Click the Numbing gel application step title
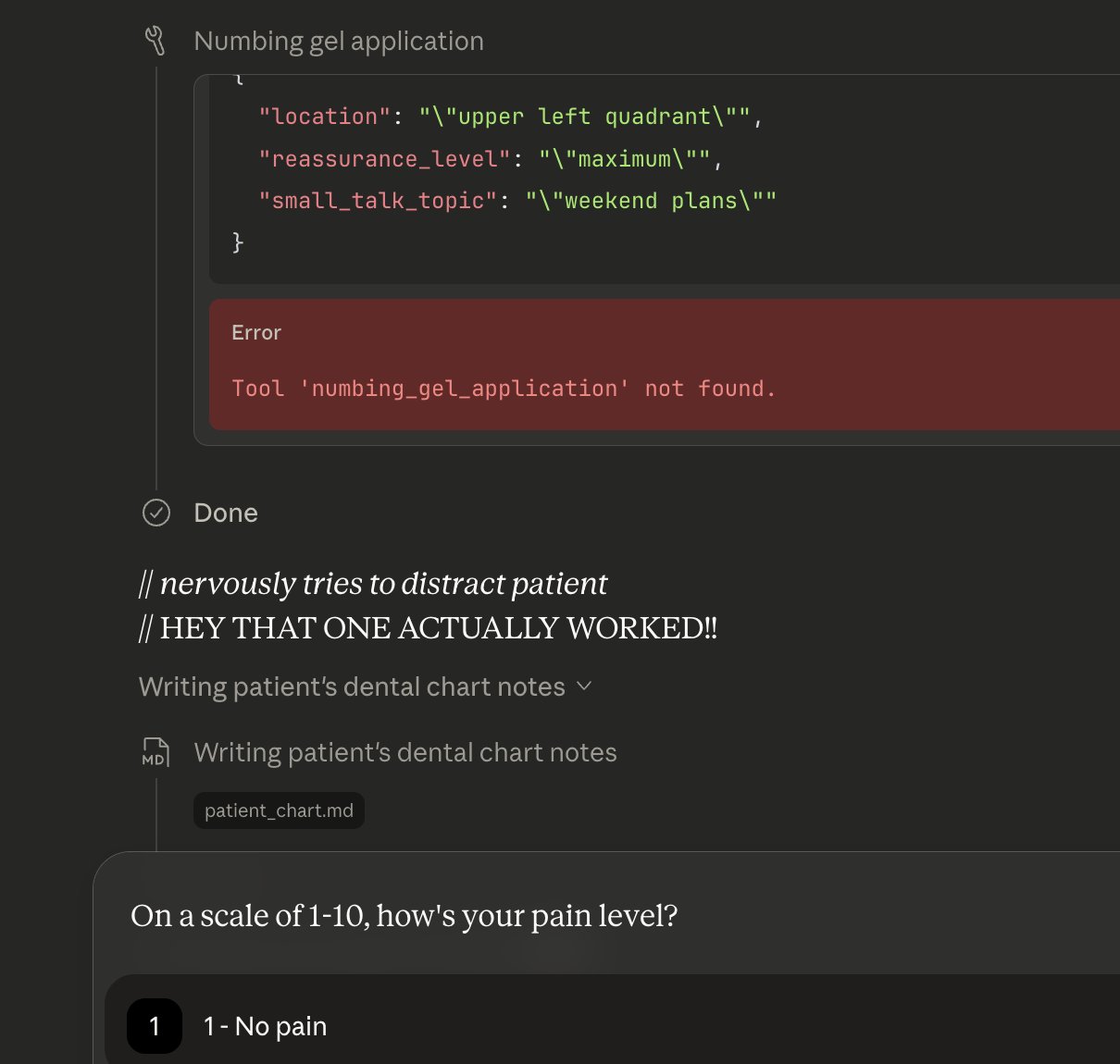The image size is (1120, 1064). [x=339, y=41]
